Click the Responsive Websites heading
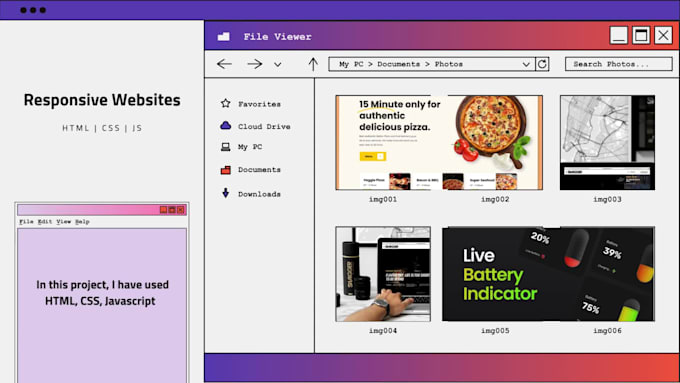The width and height of the screenshot is (680, 383). tap(102, 100)
